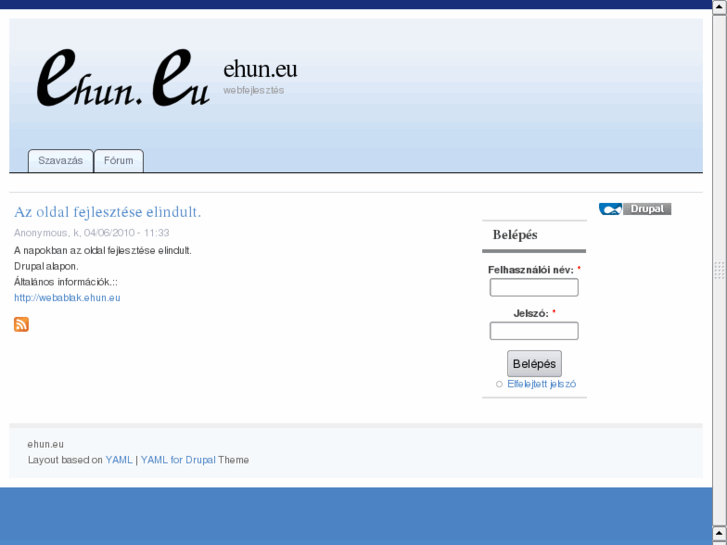Click the vertical scrollbar thumb grip
727x545 pixels.
[x=720, y=270]
